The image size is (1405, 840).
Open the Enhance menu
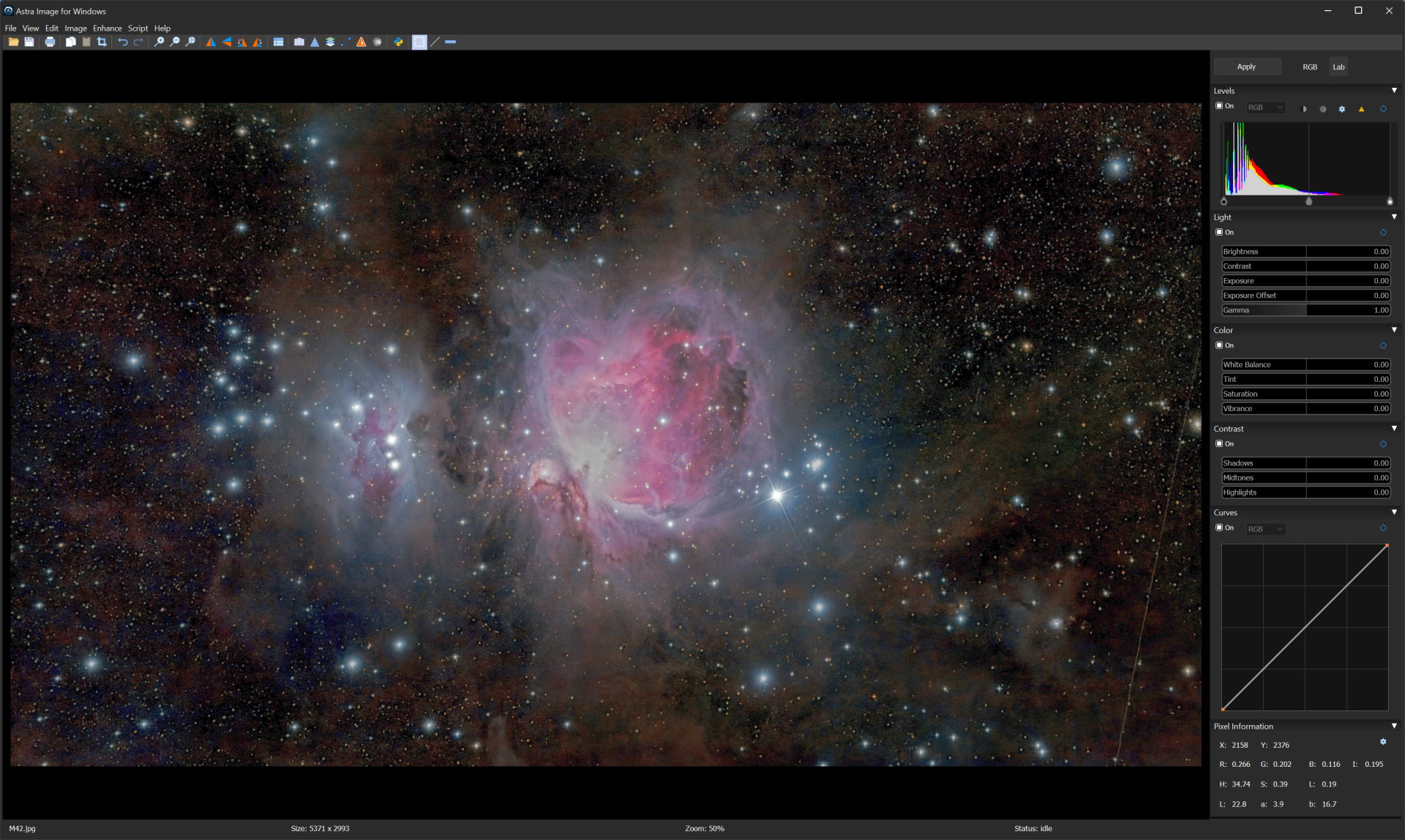click(108, 28)
